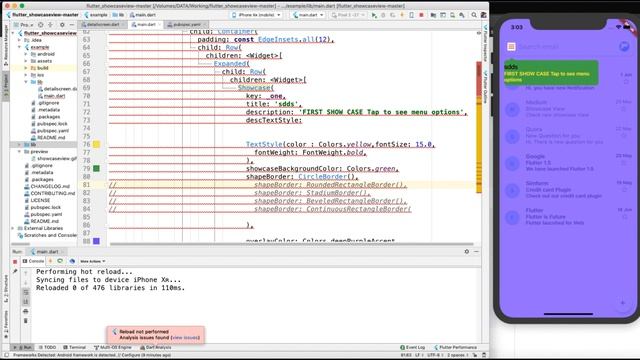The image size is (640, 360).
Task: Expand the build folder
Action: click(x=25, y=68)
